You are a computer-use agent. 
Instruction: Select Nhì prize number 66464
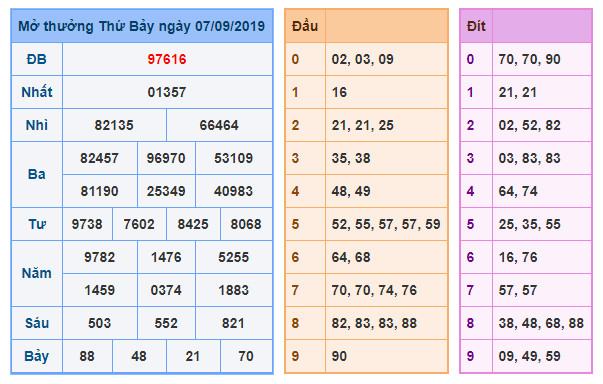click(x=219, y=125)
